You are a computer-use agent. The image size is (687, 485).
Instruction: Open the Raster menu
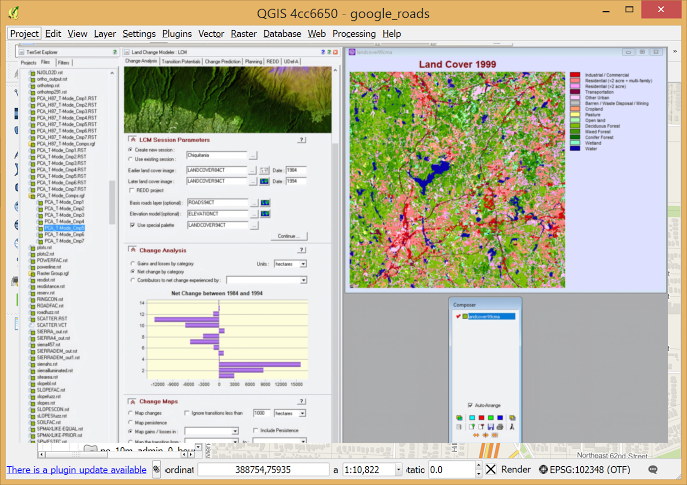pyautogui.click(x=244, y=34)
